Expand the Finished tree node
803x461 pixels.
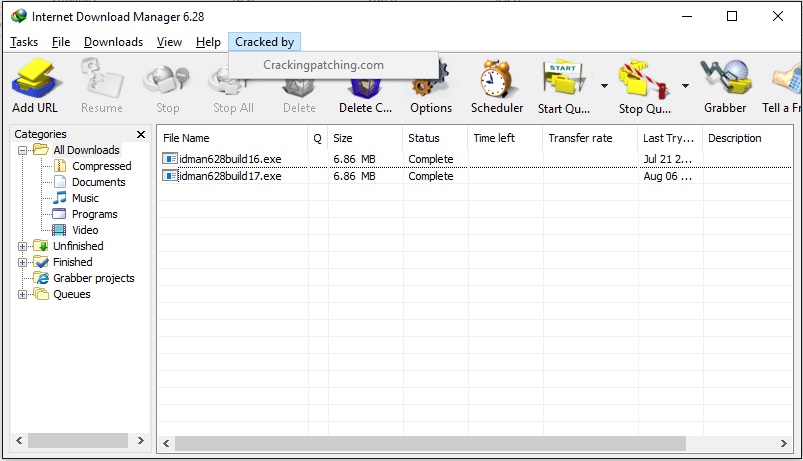click(23, 262)
